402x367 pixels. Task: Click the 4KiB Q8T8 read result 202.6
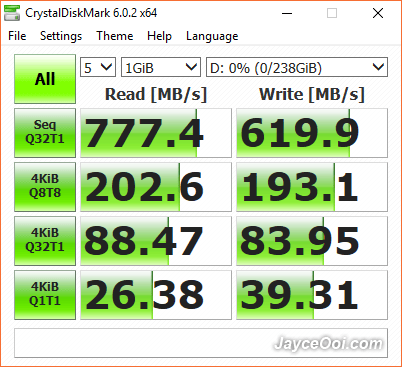coord(156,187)
